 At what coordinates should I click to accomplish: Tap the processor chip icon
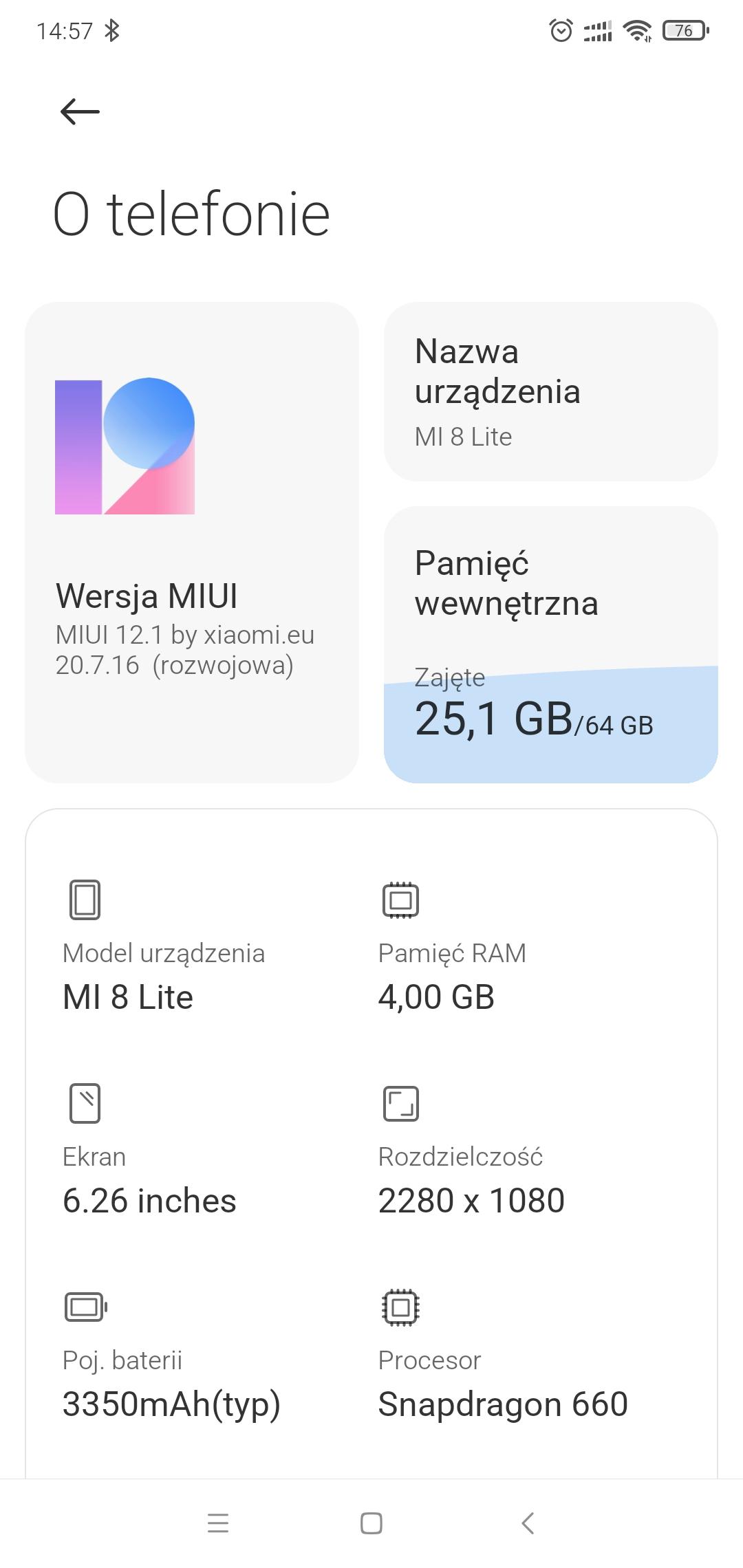pos(400,1307)
